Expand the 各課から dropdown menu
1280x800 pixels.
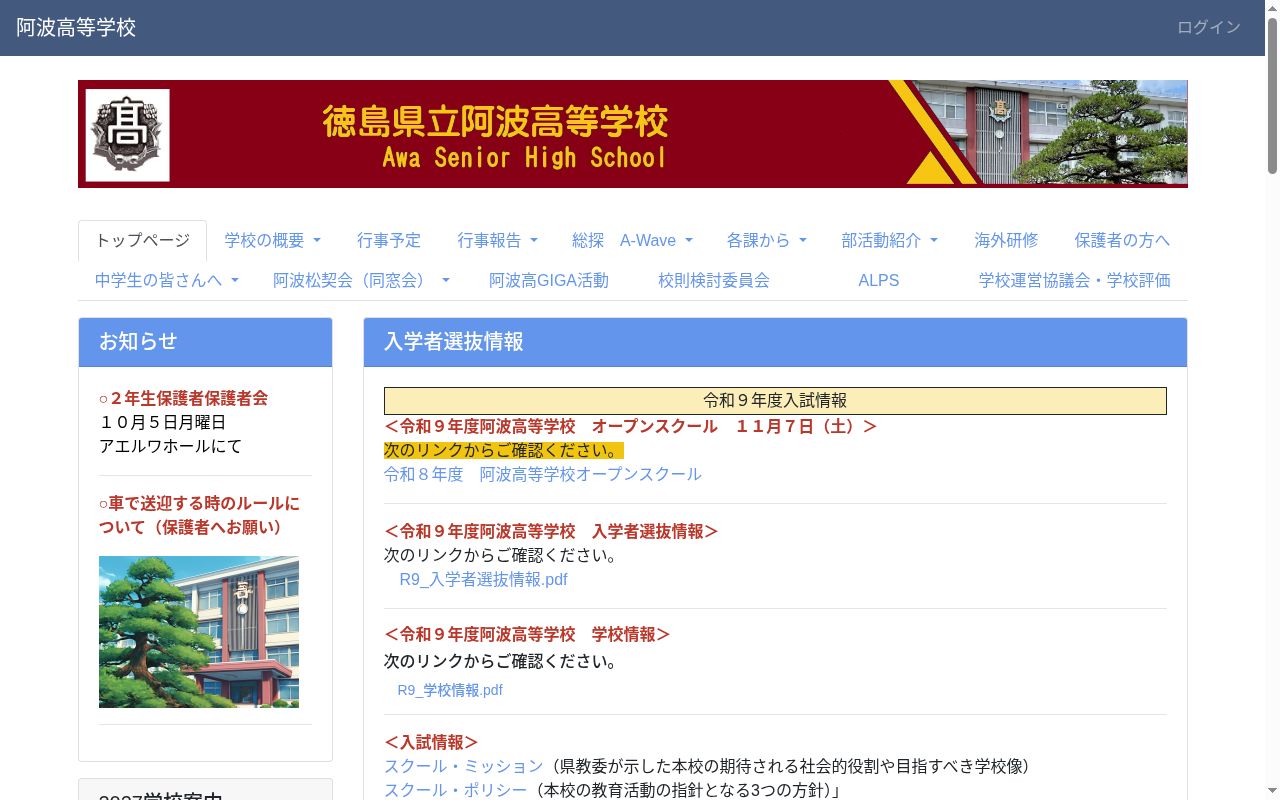[767, 240]
